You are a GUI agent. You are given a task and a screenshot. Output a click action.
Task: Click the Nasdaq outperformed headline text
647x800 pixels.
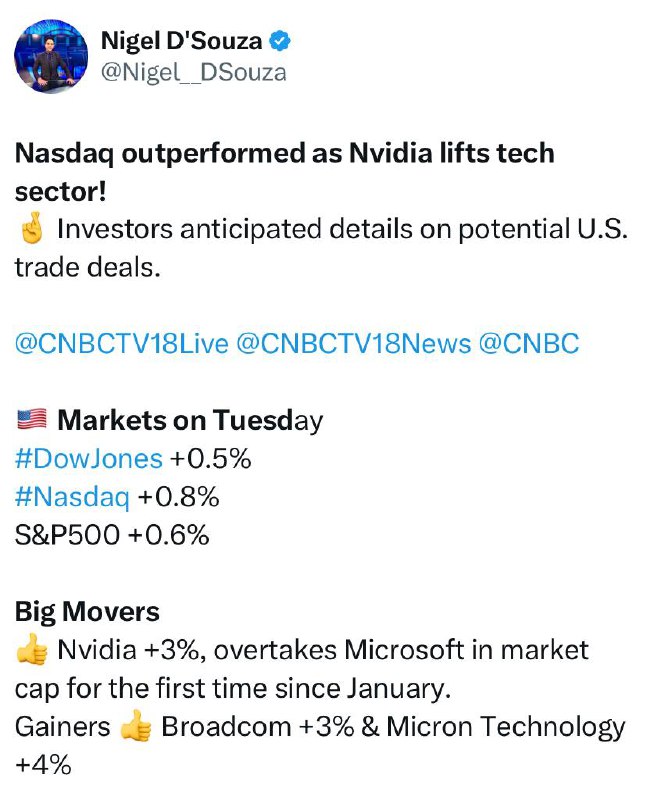tap(285, 172)
